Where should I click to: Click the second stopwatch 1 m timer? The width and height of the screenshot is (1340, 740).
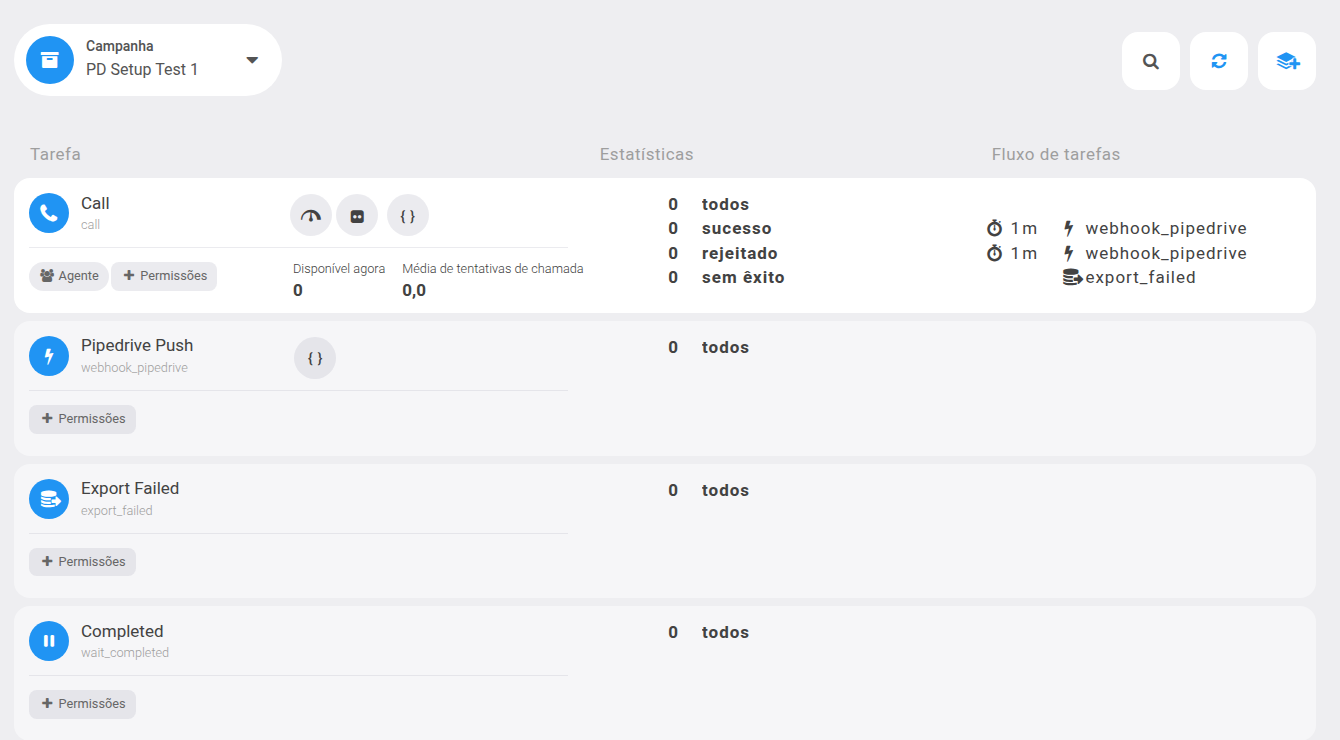1012,254
